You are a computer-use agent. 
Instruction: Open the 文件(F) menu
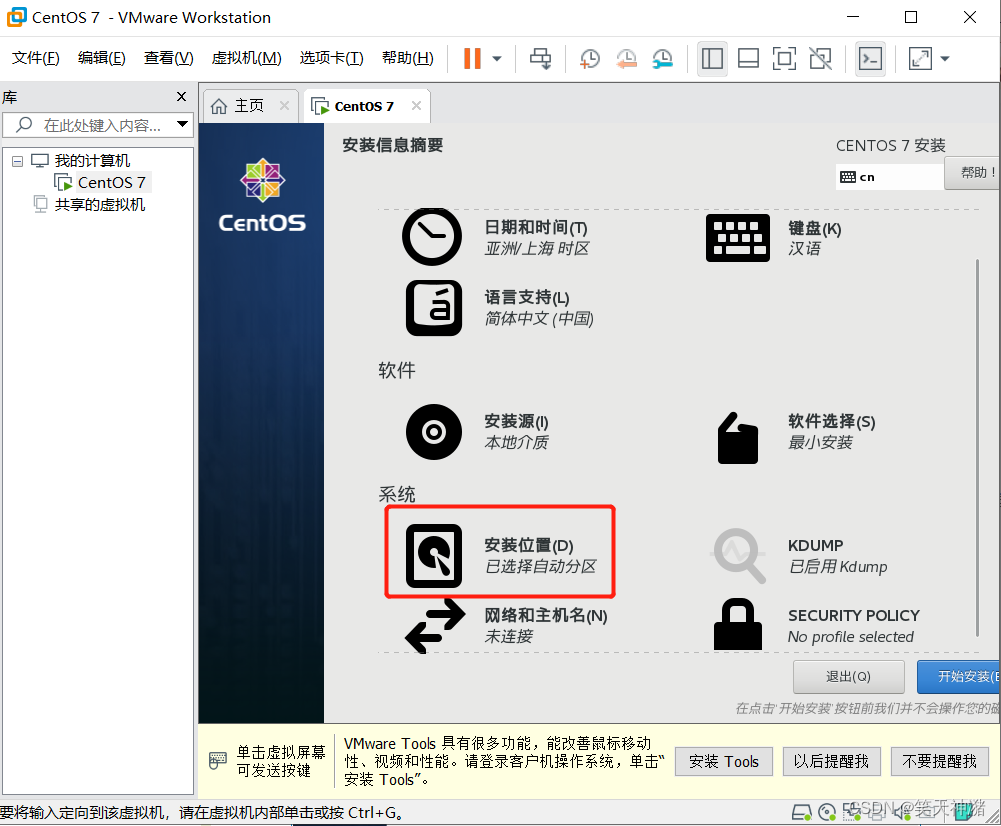point(36,58)
